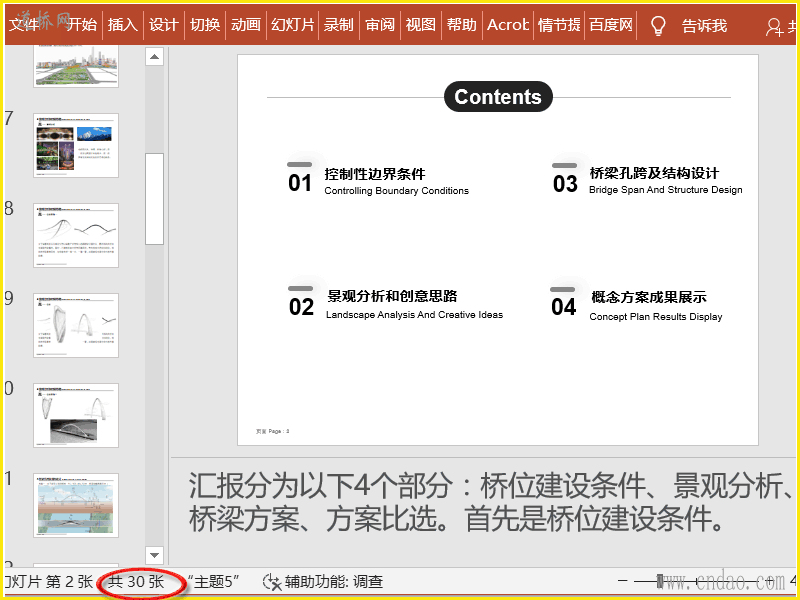The height and width of the screenshot is (600, 800).
Task: Open the 审阅 ribbon tab
Action: click(380, 24)
